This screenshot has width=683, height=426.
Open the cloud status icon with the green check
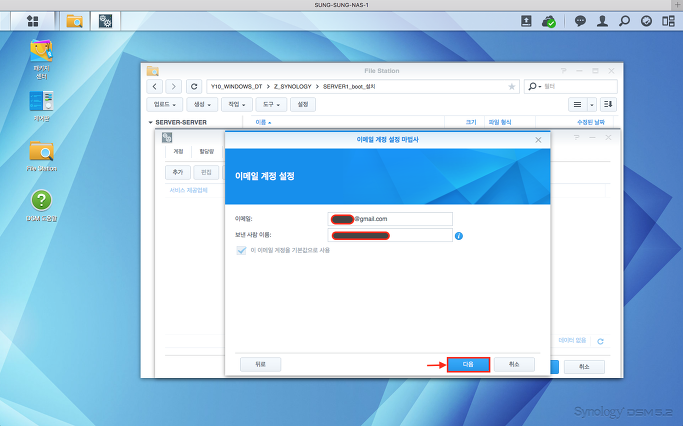click(x=548, y=21)
